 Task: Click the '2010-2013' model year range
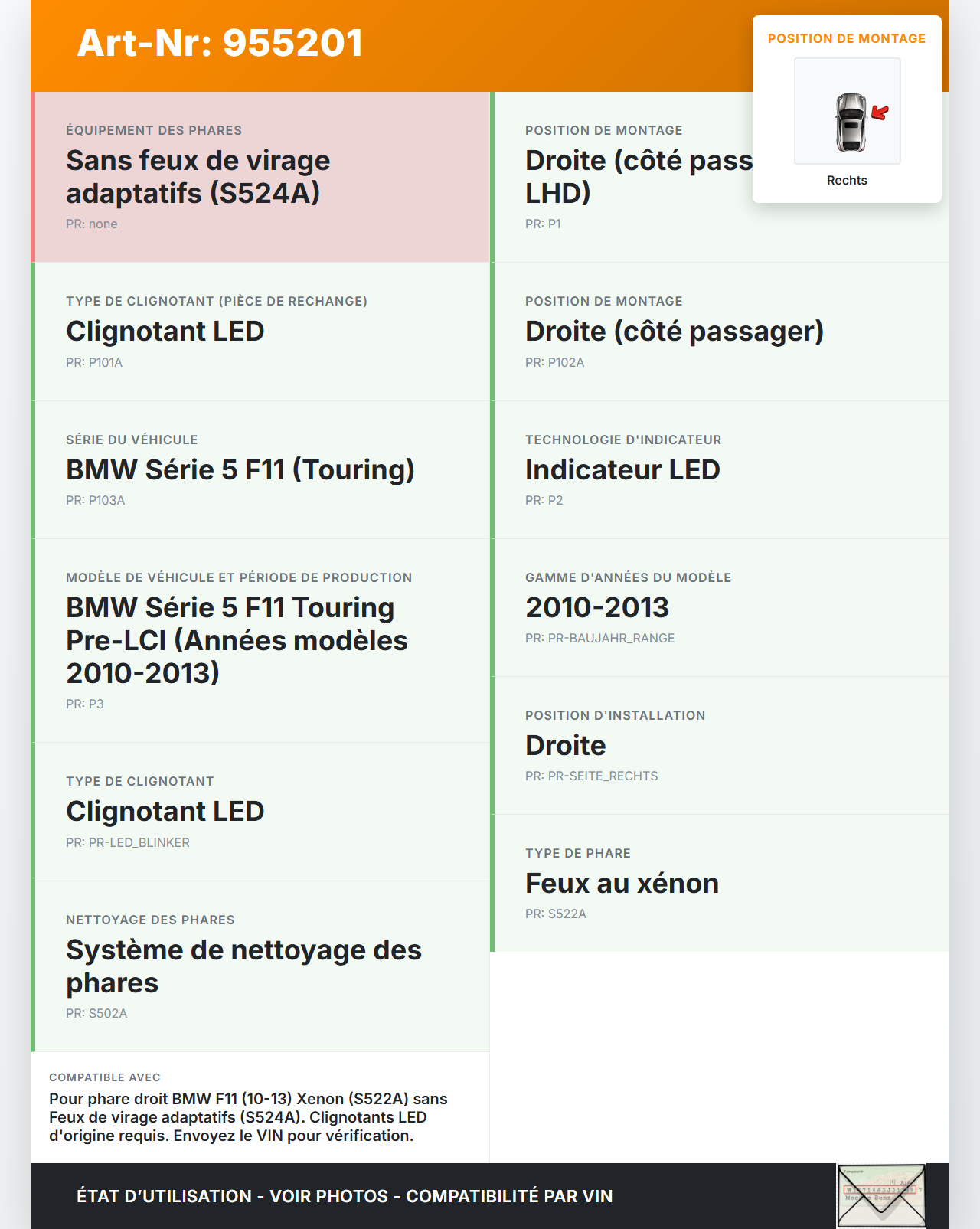click(596, 608)
